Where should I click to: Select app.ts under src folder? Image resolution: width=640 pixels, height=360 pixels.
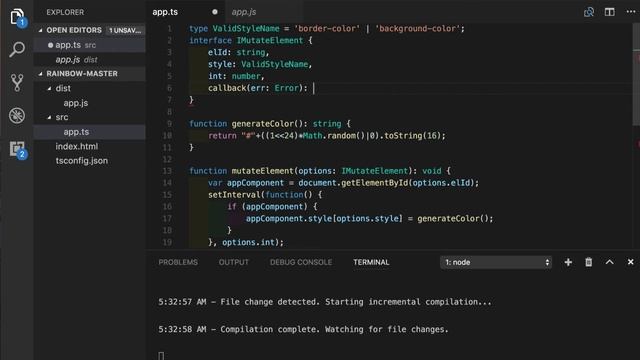point(89,132)
